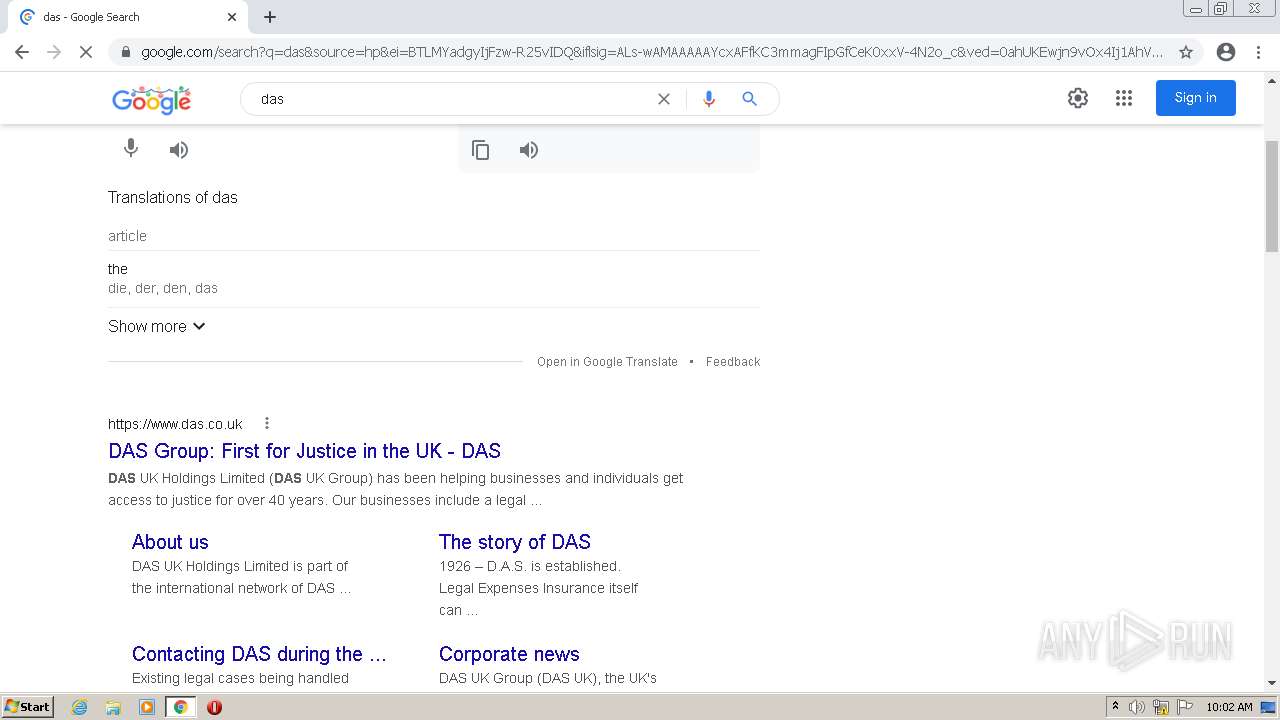
Task: Launch Internet Explorer from taskbar
Action: [x=79, y=707]
